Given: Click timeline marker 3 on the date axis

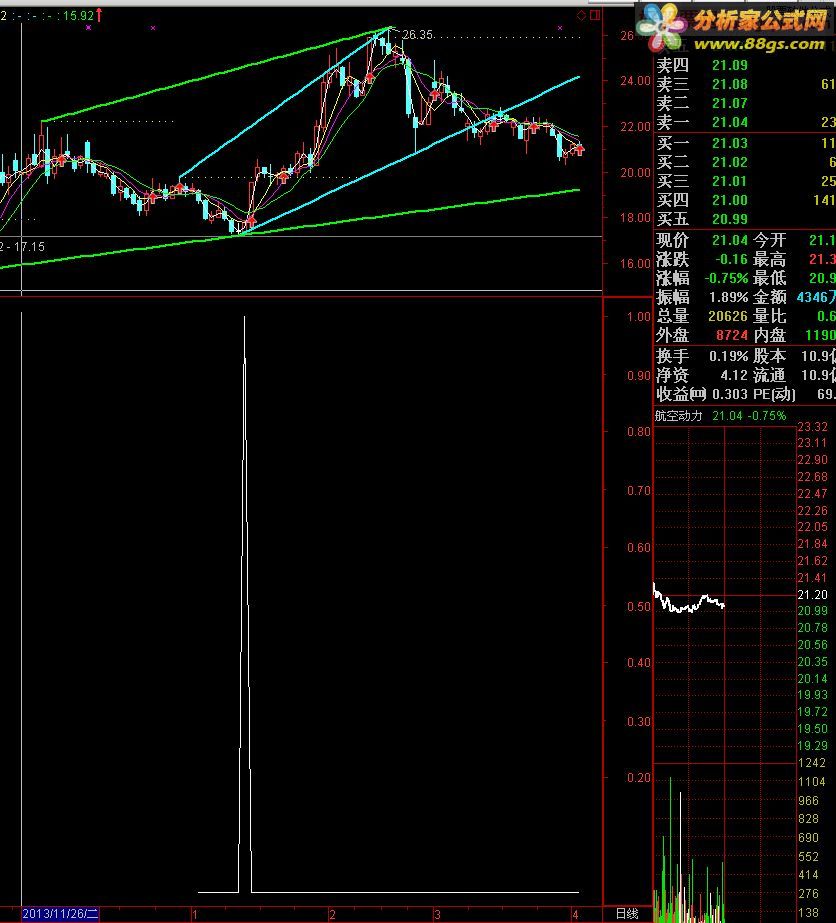Looking at the screenshot, I should pos(437,915).
